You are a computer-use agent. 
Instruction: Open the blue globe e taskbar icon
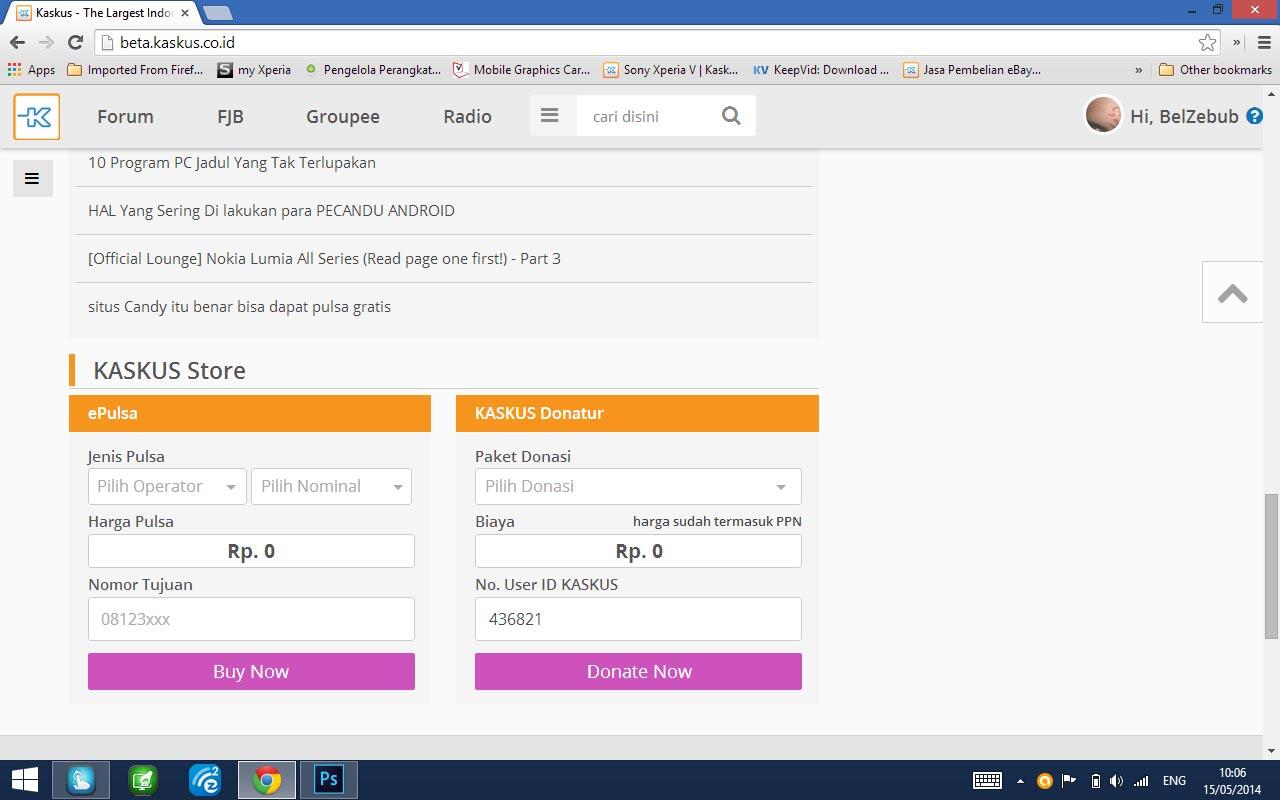coord(205,780)
